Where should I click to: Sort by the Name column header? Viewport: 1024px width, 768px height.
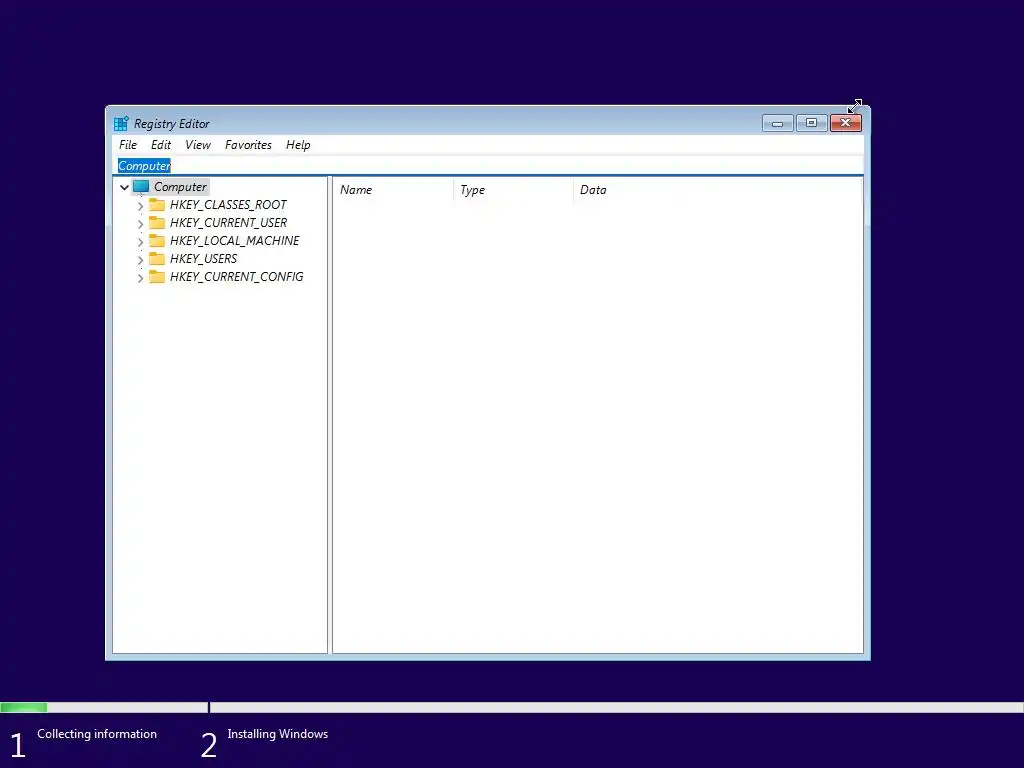tap(393, 190)
